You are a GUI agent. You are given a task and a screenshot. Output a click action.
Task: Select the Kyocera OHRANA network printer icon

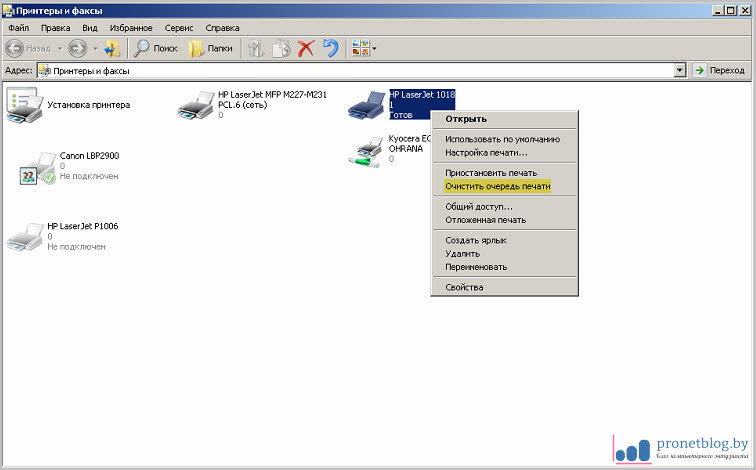click(366, 152)
